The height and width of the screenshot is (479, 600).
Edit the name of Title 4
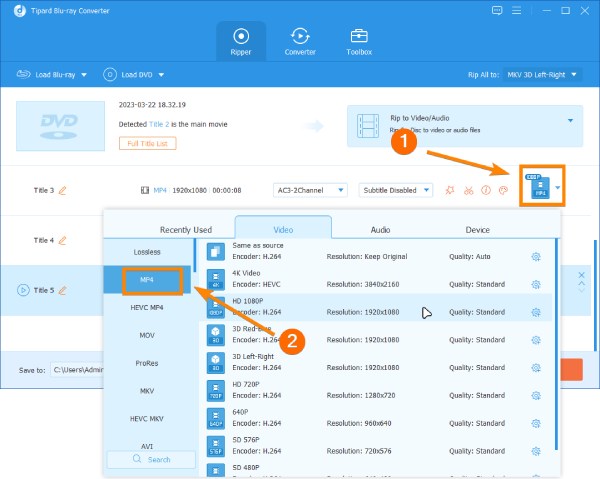[62, 240]
